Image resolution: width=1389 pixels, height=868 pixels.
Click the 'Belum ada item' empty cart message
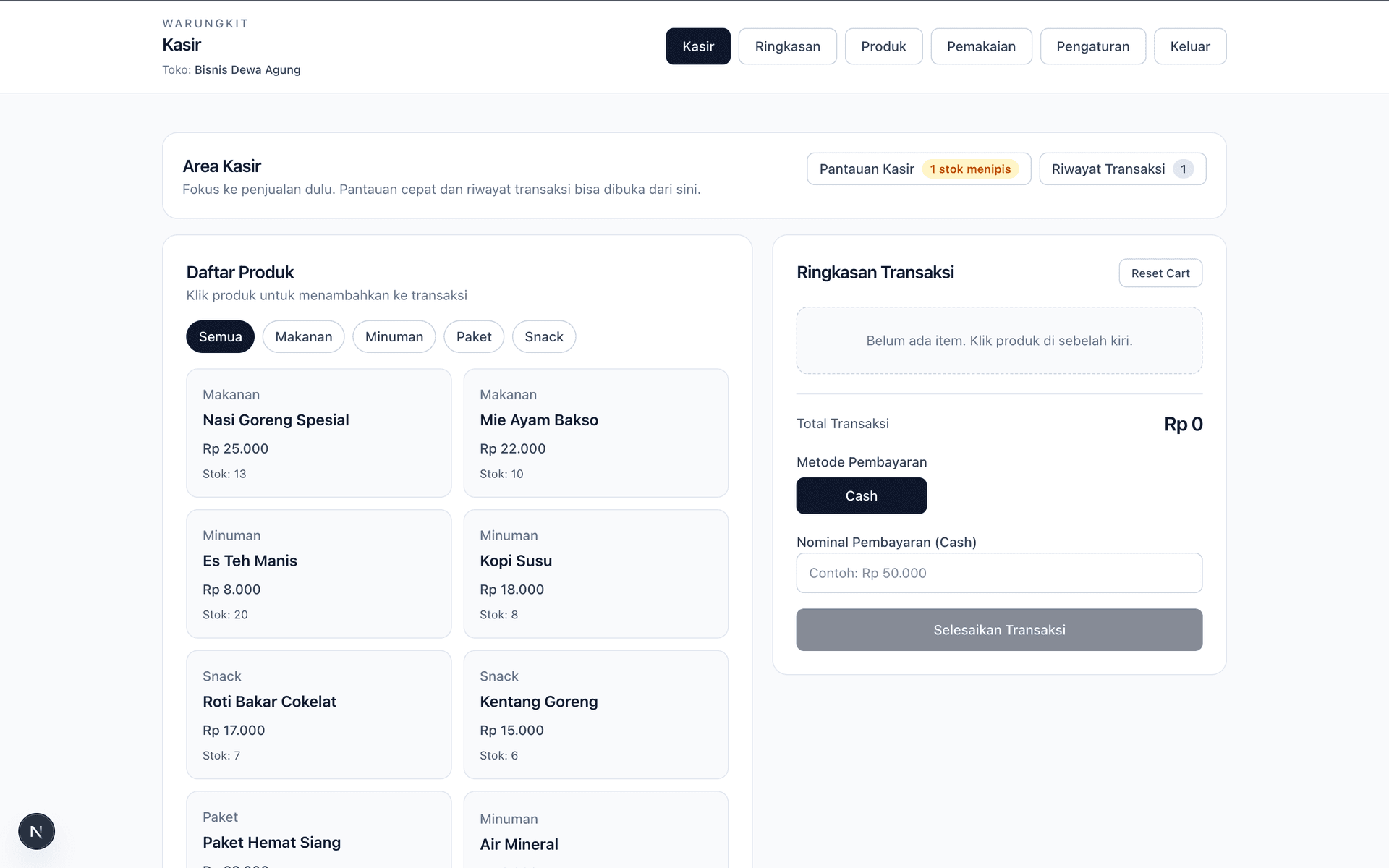[999, 341]
